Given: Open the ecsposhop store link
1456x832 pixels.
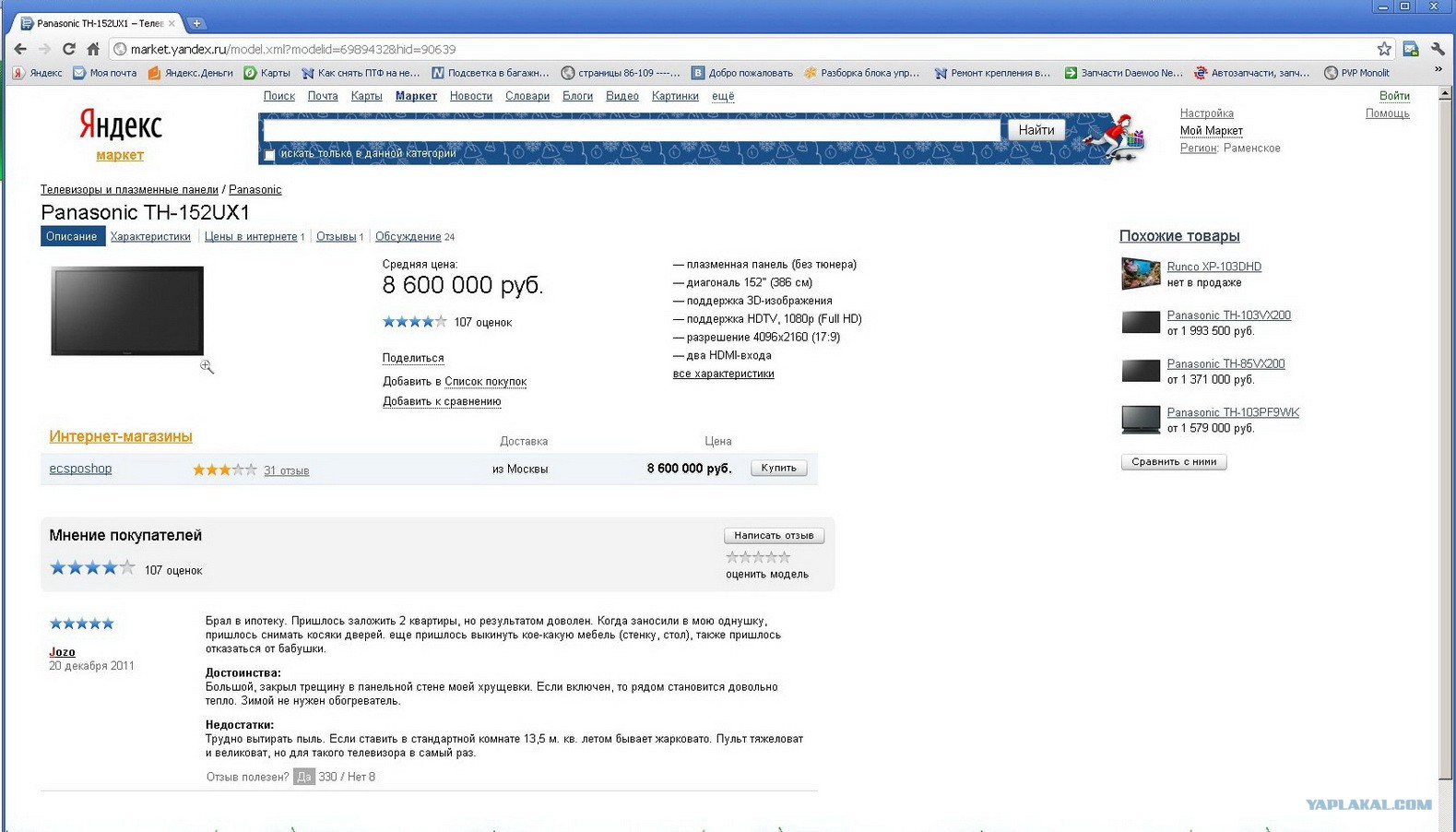Looking at the screenshot, I should [x=80, y=469].
